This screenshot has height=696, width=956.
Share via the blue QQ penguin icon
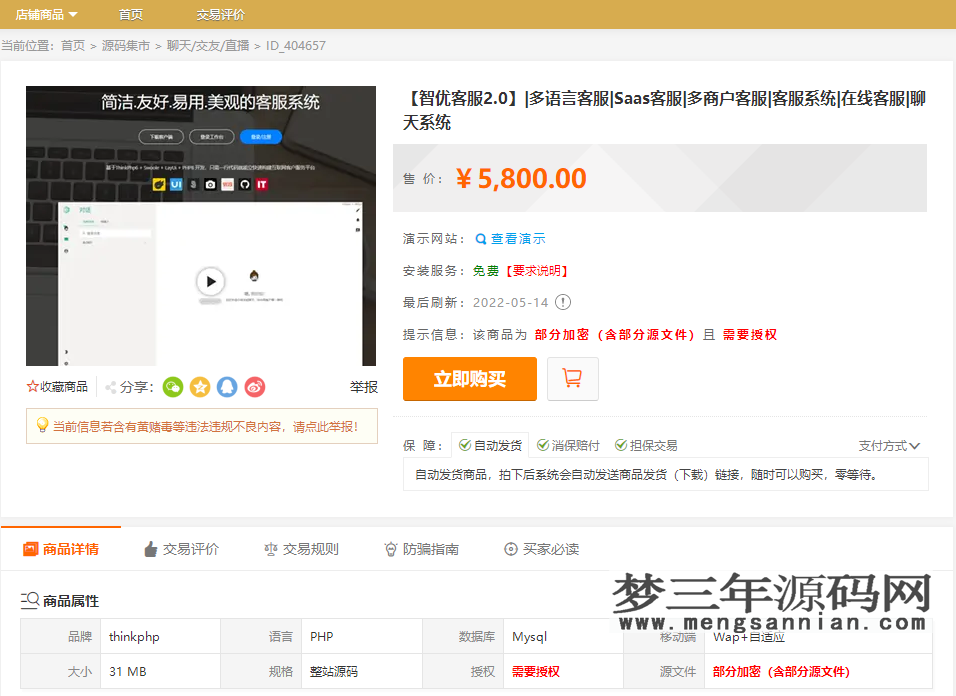[227, 386]
